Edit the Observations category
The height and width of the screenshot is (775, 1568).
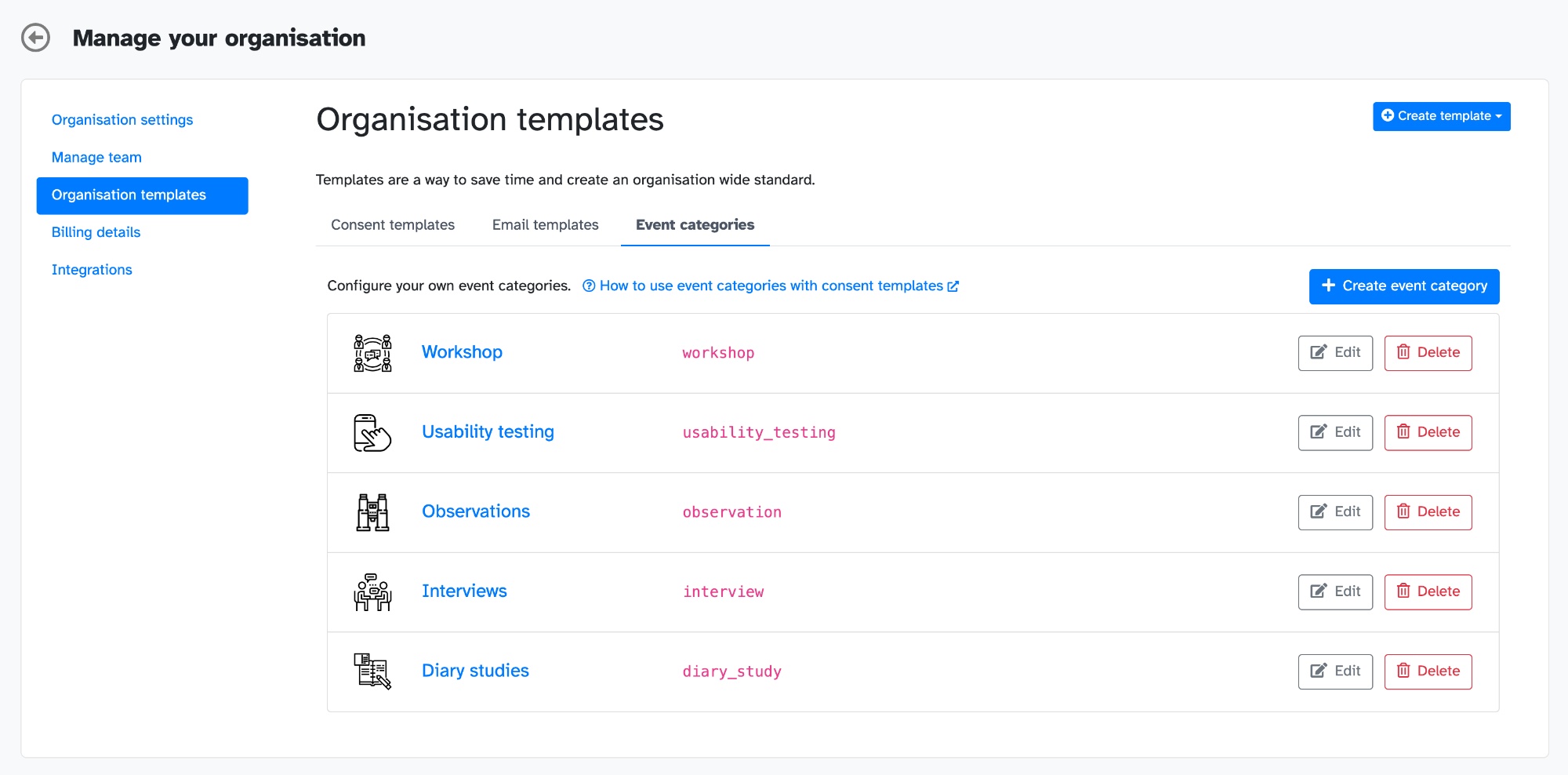pos(1335,512)
